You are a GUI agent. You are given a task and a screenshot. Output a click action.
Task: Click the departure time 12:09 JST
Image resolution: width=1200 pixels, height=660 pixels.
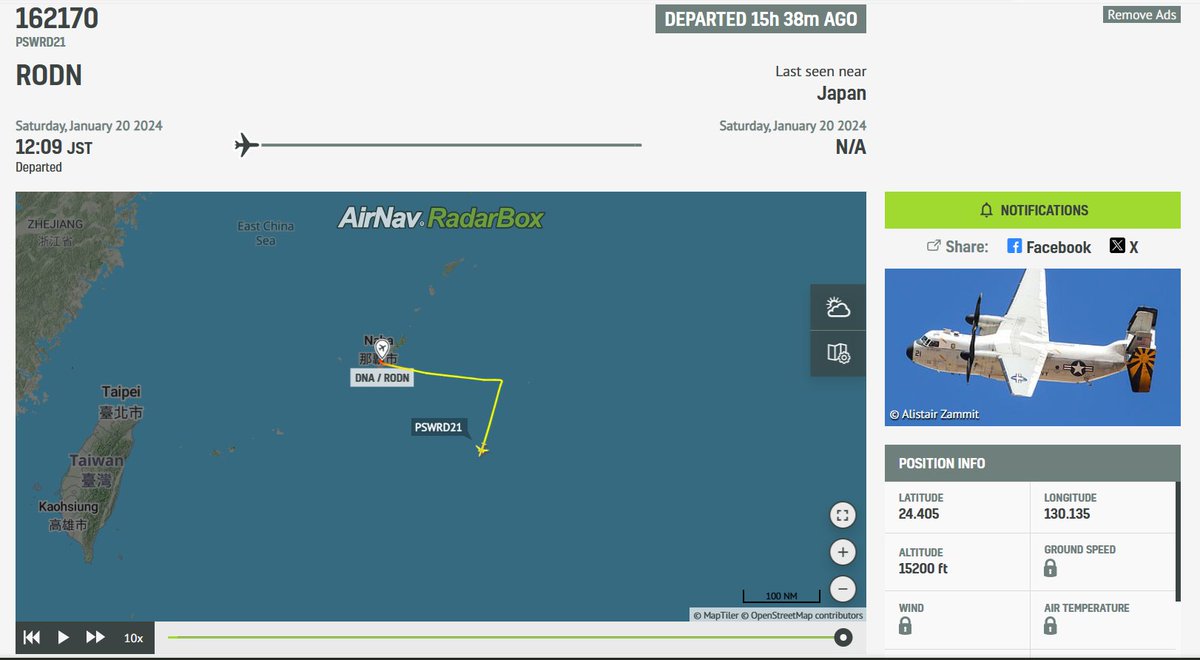pyautogui.click(x=55, y=147)
